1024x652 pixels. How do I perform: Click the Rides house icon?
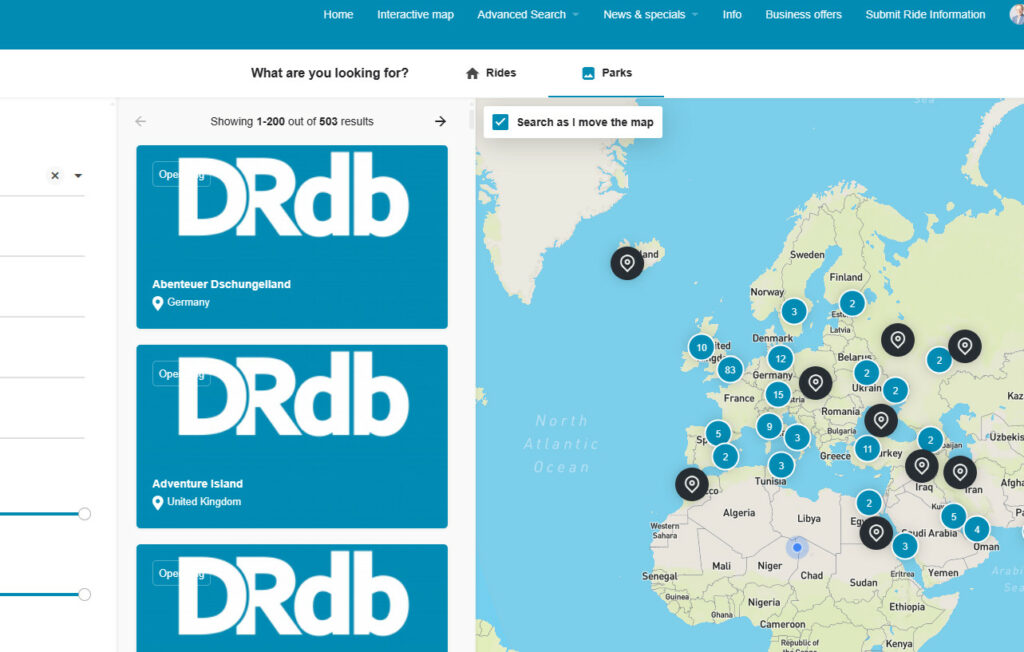point(471,72)
